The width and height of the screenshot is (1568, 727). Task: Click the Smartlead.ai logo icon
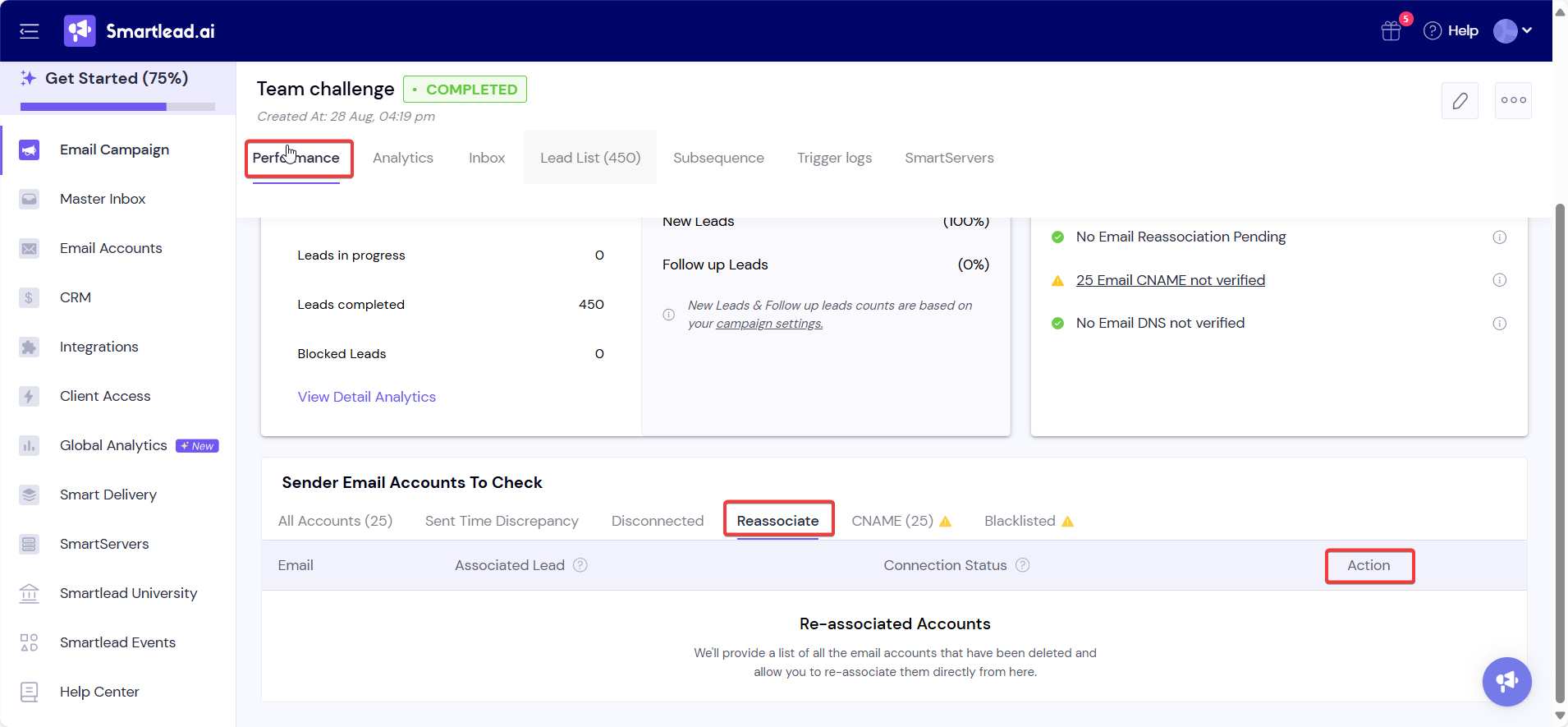(80, 31)
